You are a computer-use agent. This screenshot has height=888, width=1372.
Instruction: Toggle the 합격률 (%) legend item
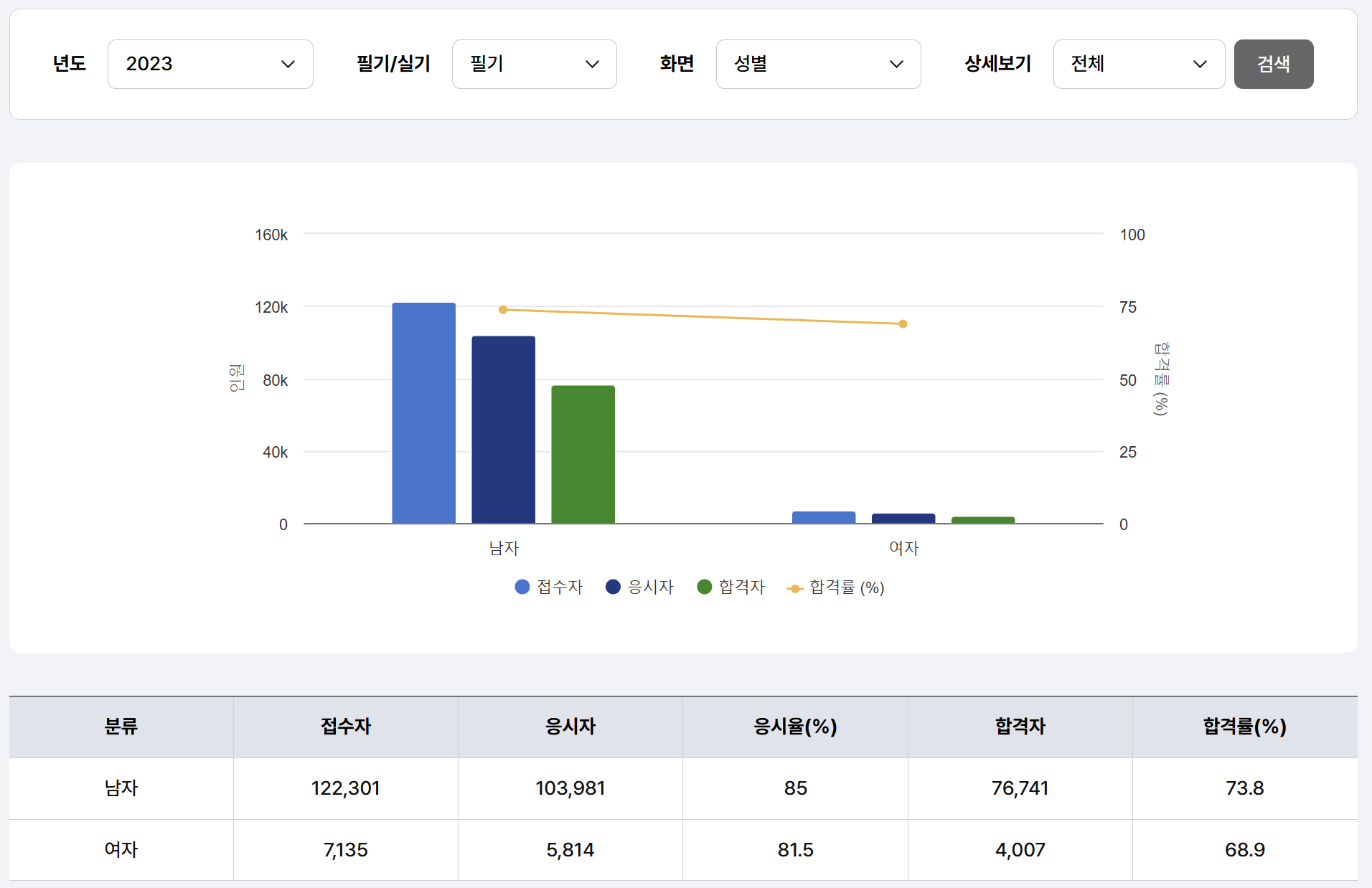tap(836, 587)
